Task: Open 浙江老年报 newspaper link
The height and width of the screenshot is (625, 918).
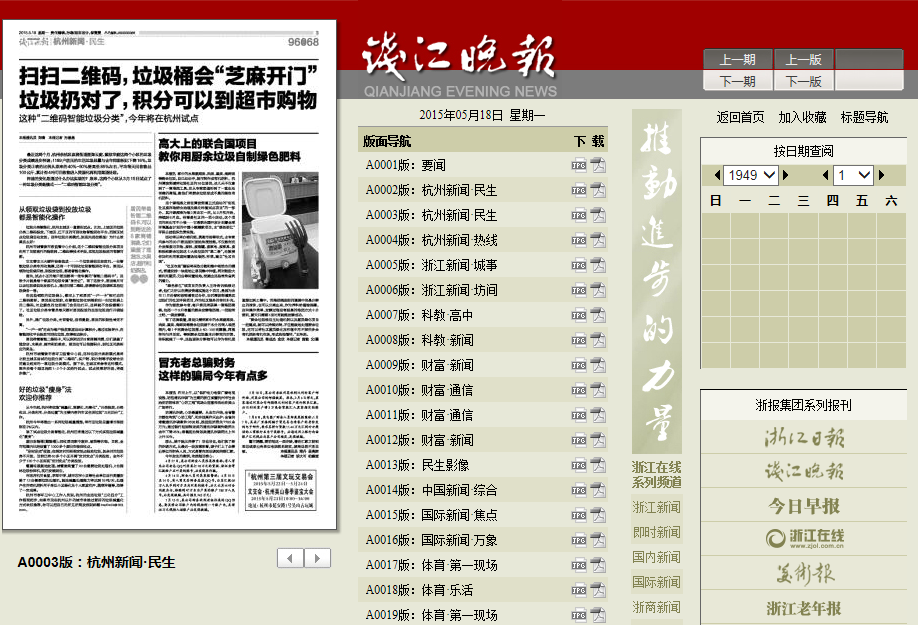Action: tap(804, 608)
